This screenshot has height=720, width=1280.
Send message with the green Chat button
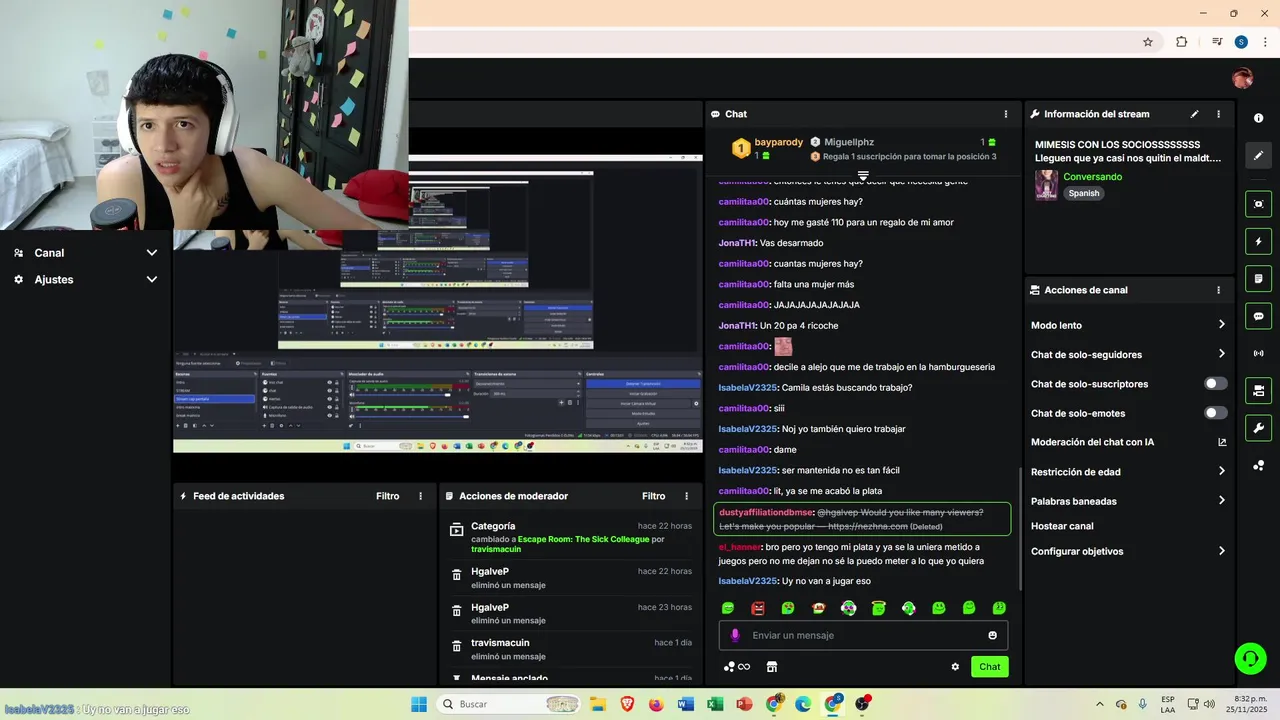[989, 667]
